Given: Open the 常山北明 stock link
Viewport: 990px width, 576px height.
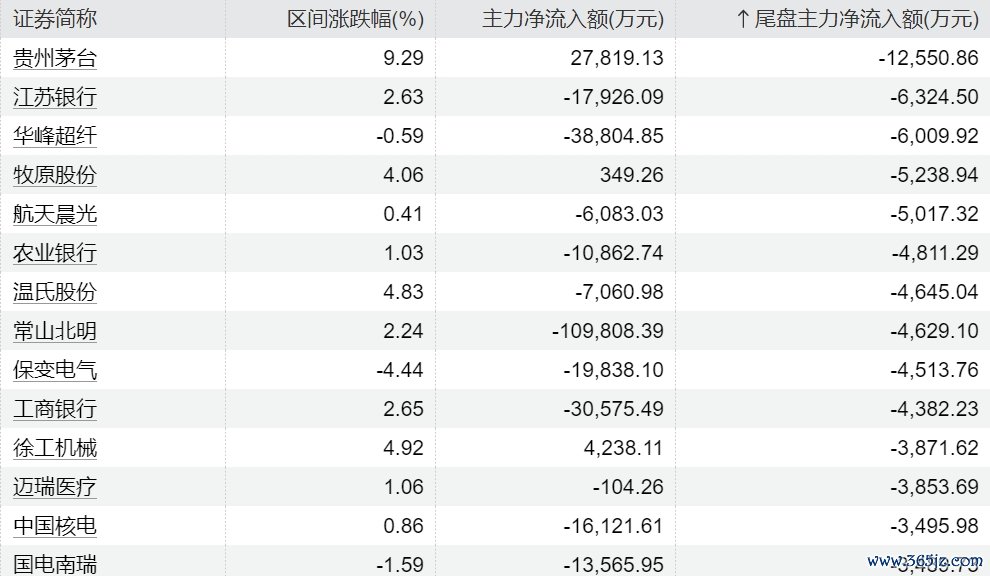Looking at the screenshot, I should (55, 331).
